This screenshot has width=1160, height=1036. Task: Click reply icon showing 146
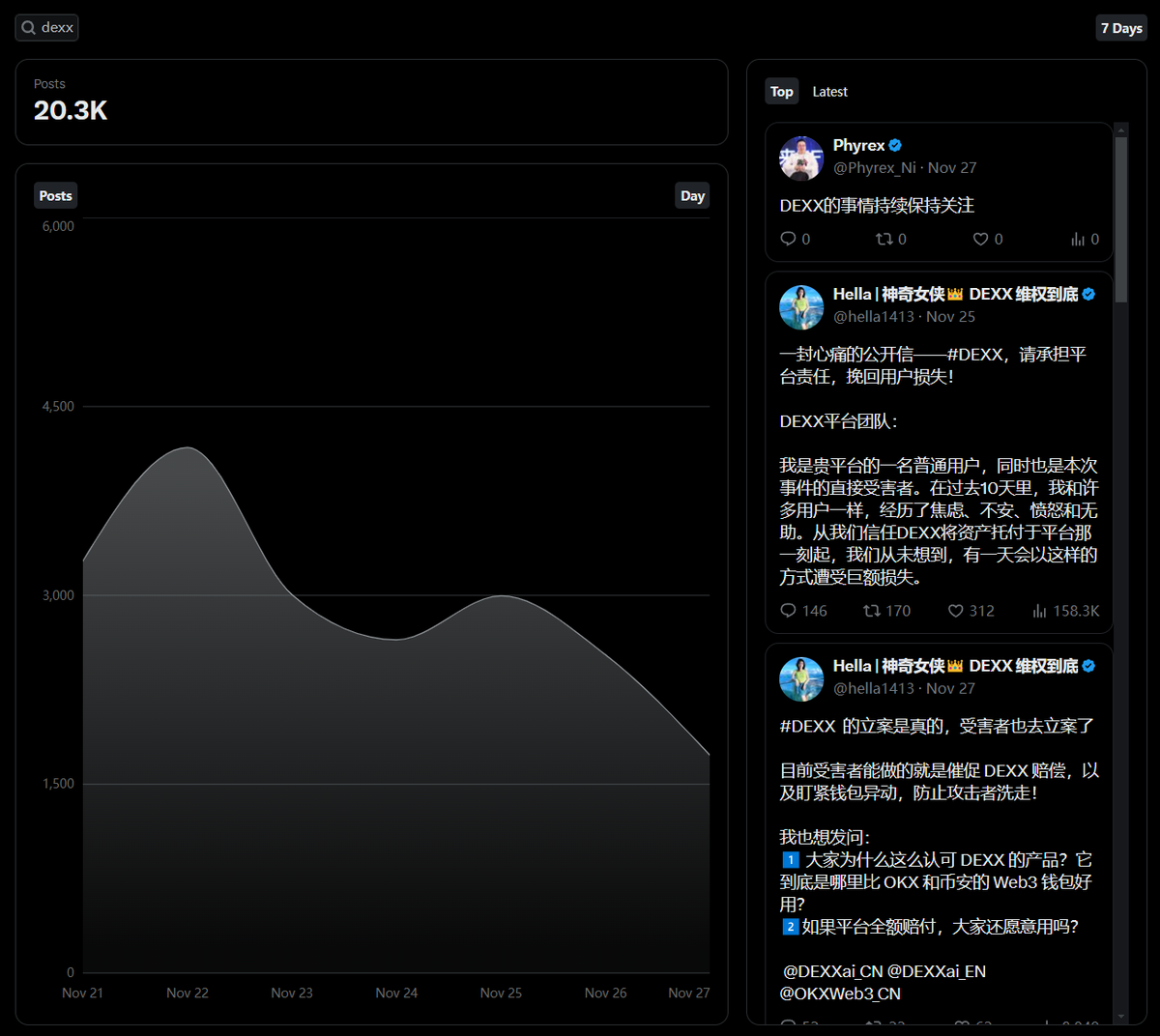tap(788, 611)
